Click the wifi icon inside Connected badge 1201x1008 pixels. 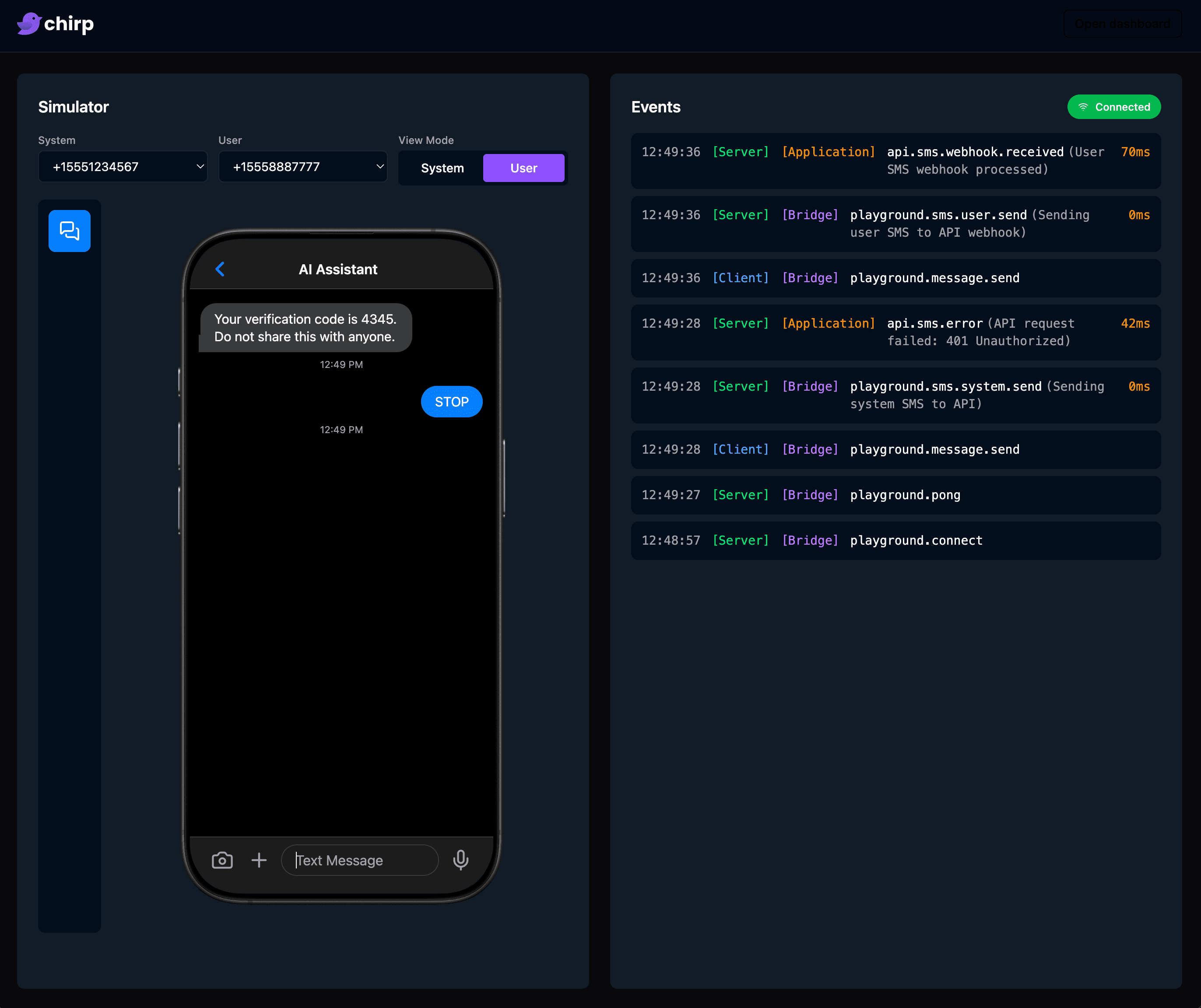(1083, 106)
